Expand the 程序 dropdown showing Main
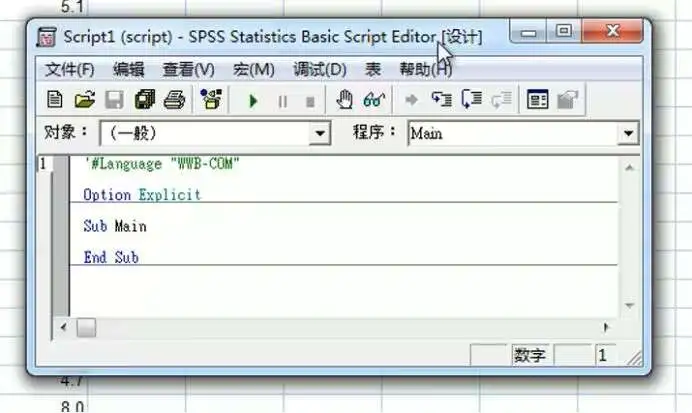 (628, 133)
